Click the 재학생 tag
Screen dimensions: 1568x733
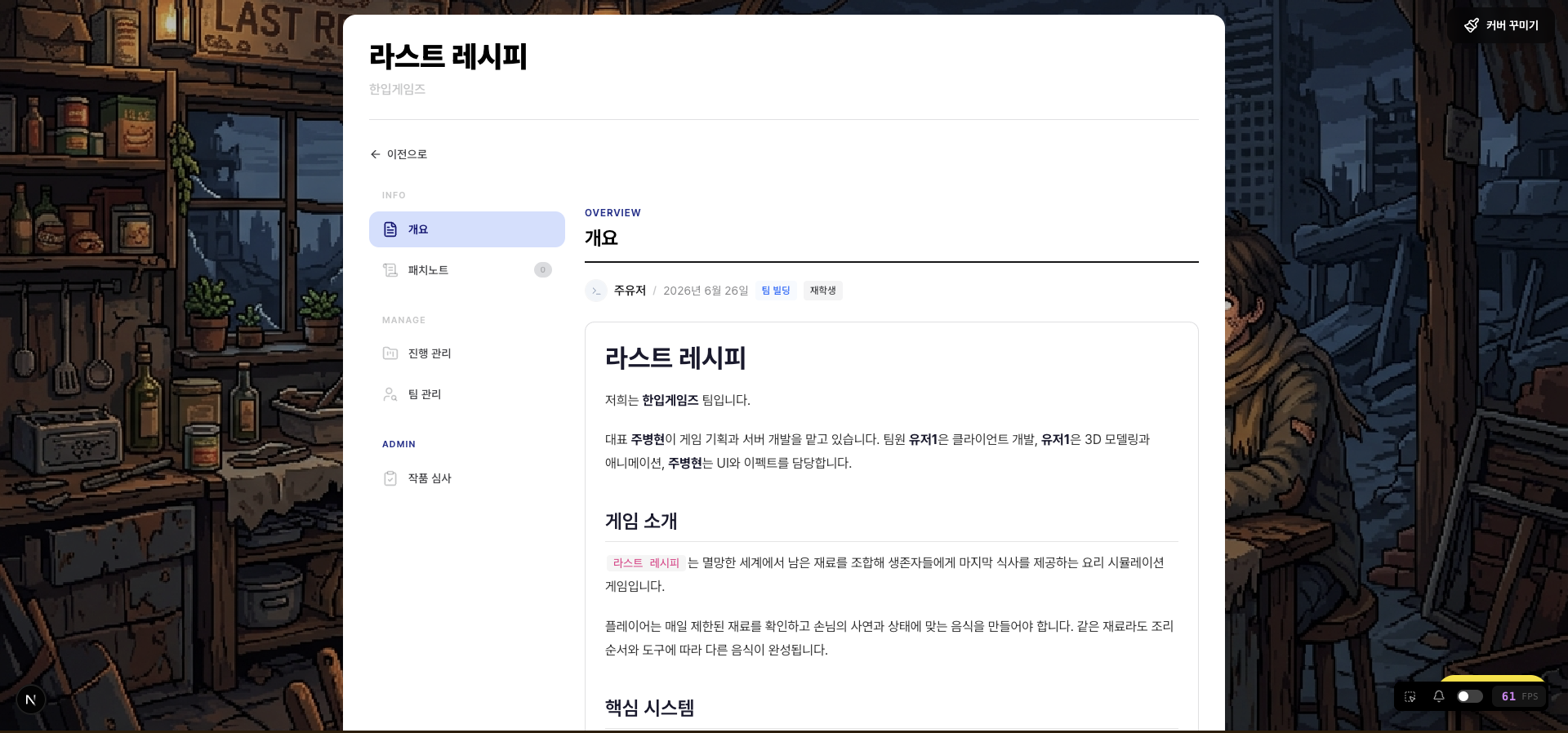tap(822, 291)
